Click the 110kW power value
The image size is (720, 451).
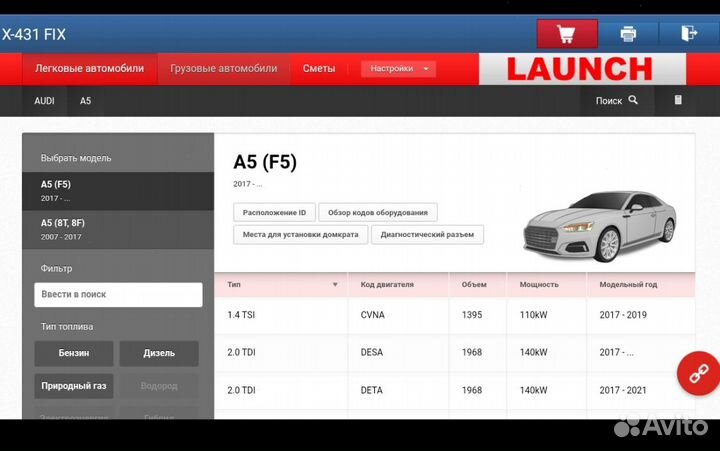click(533, 315)
